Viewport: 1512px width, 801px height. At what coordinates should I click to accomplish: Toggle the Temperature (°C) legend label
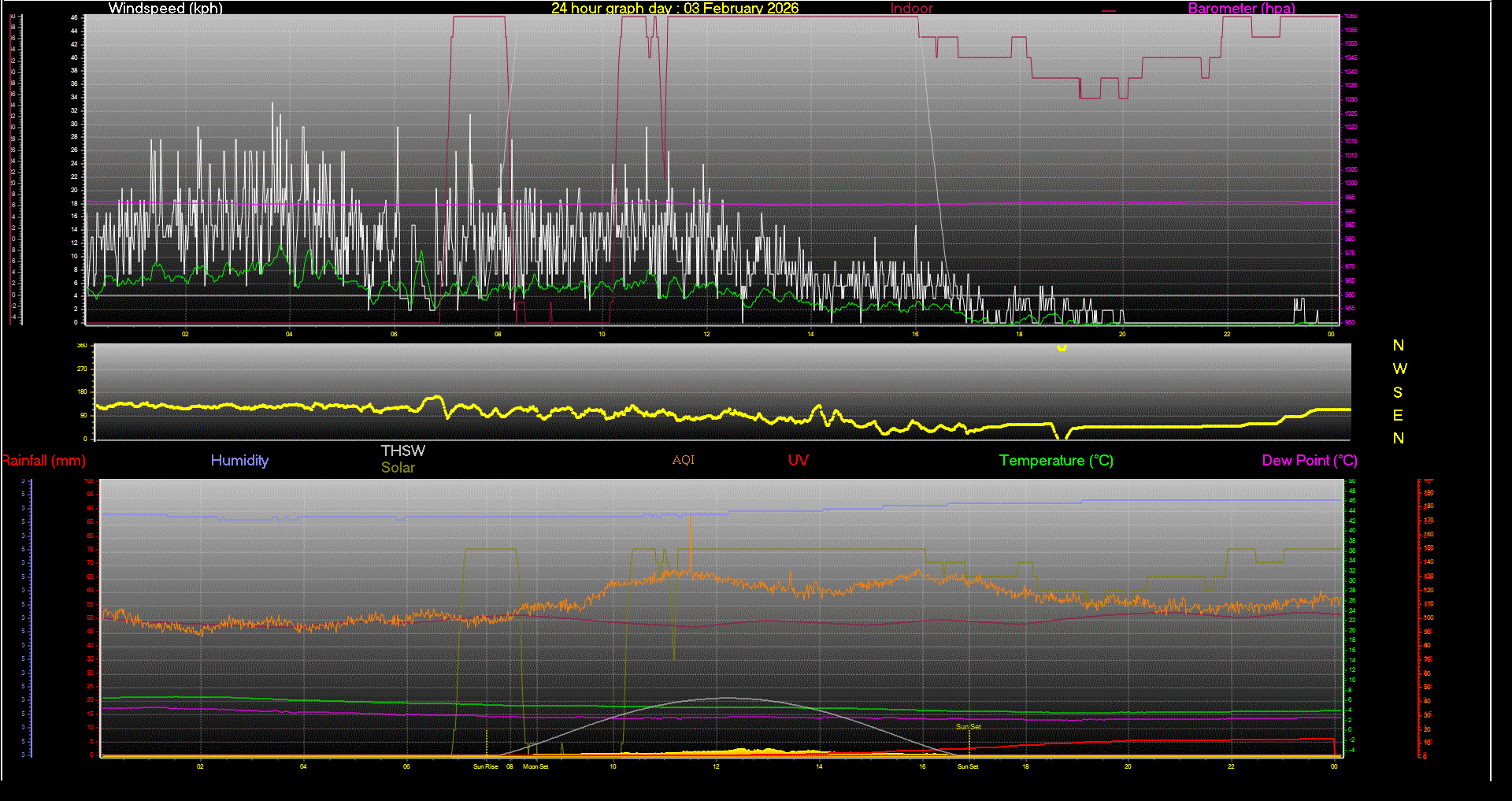[x=1056, y=460]
